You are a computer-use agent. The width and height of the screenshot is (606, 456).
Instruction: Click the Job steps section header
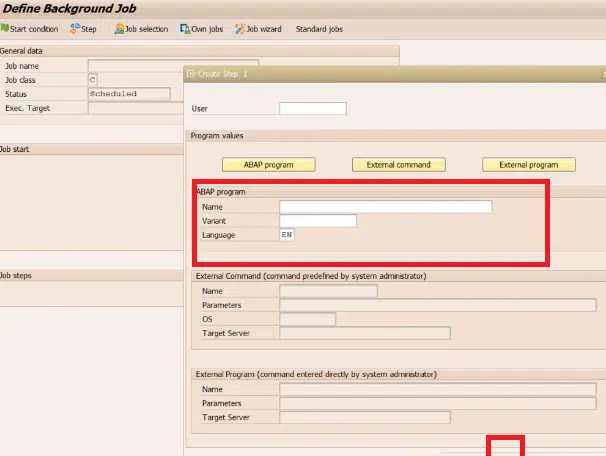pyautogui.click(x=92, y=276)
